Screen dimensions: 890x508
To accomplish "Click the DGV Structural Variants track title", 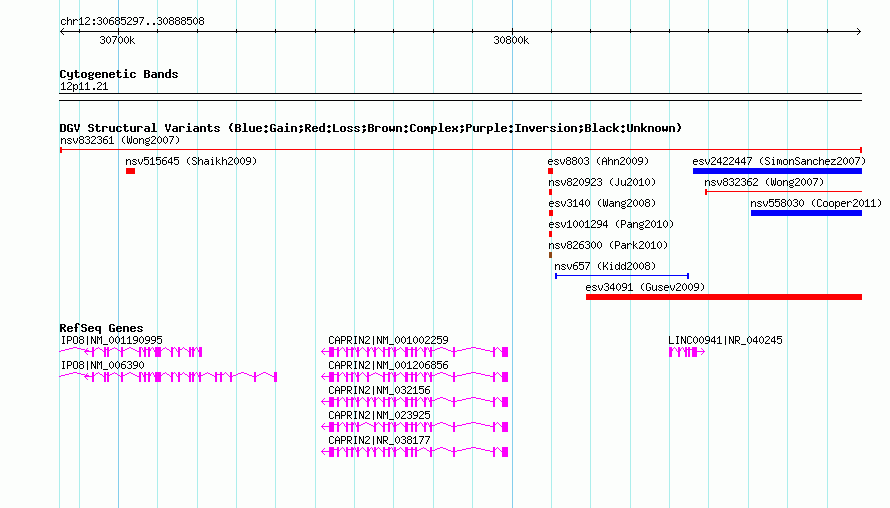I will 370,128.
